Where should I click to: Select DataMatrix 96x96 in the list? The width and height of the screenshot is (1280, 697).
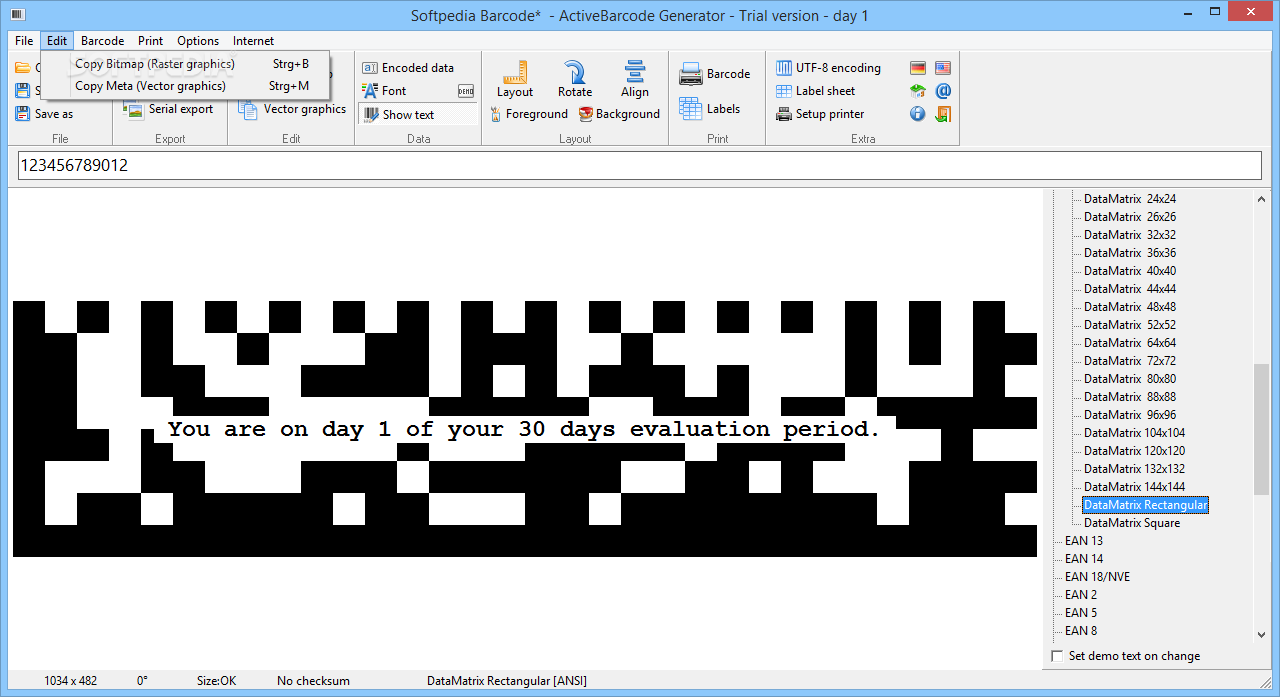tap(1130, 415)
